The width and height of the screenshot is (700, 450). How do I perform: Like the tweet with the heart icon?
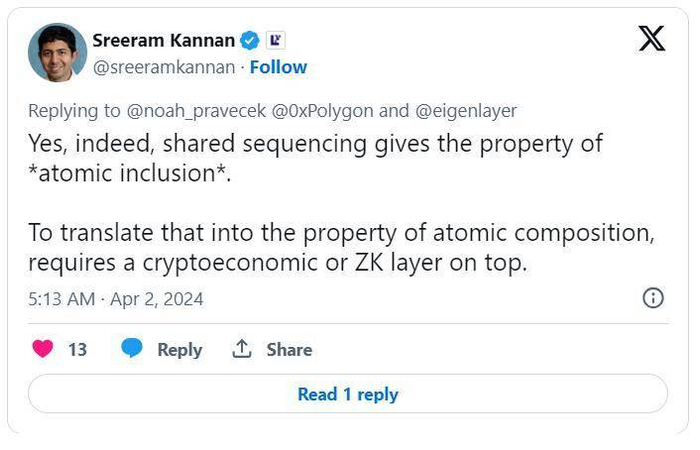pyautogui.click(x=43, y=349)
